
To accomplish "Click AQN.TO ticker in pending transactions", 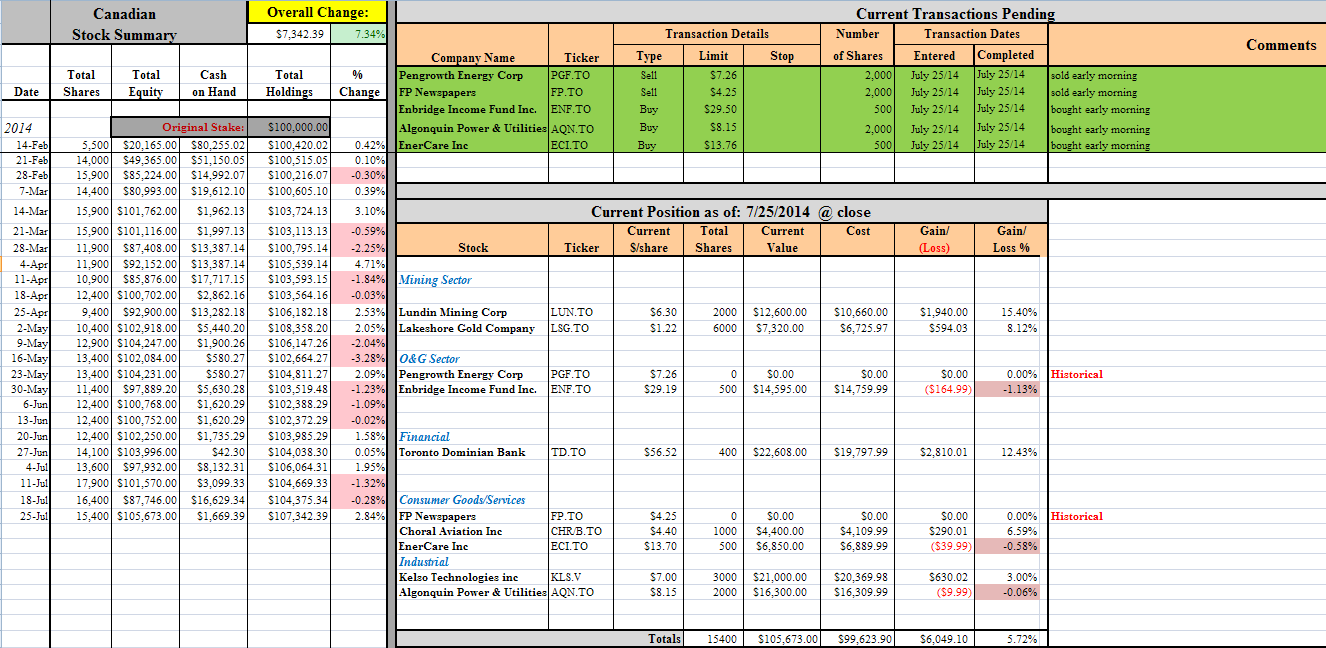I will (x=572, y=129).
